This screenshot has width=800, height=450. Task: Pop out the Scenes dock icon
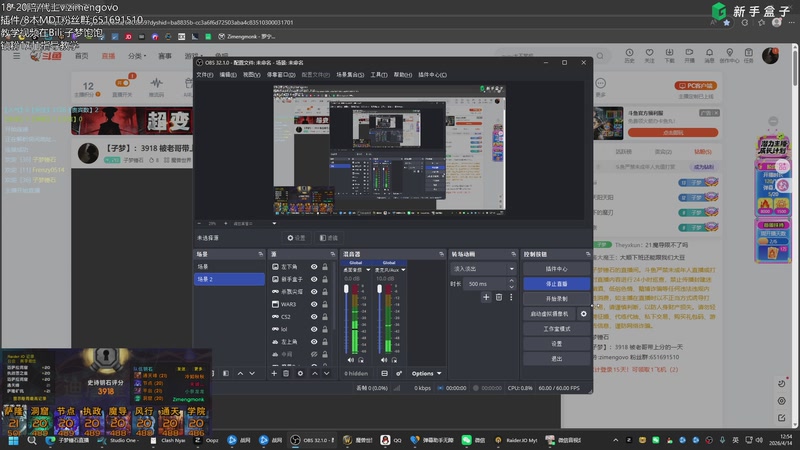pyautogui.click(x=261, y=254)
